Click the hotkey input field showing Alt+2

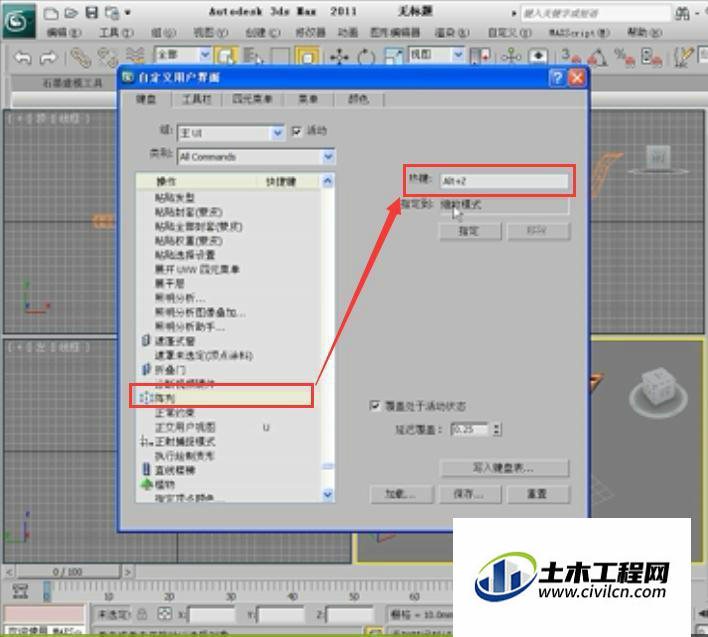click(504, 181)
